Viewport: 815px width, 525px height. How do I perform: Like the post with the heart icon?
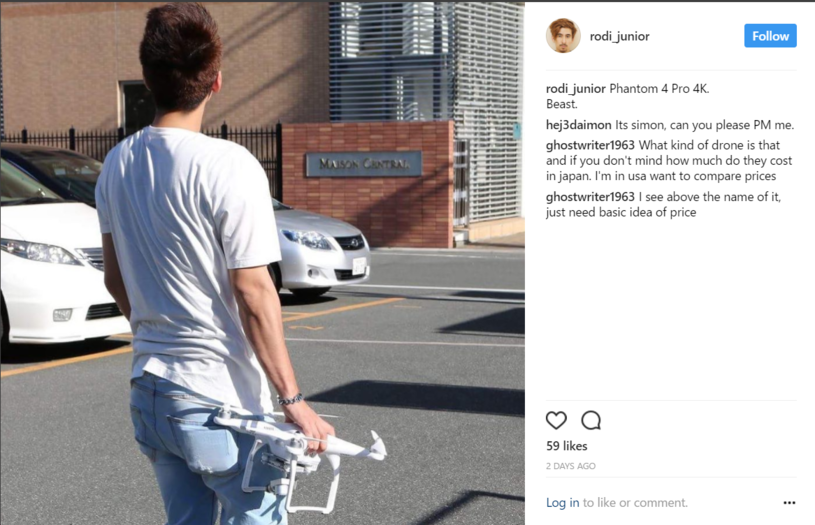(556, 420)
